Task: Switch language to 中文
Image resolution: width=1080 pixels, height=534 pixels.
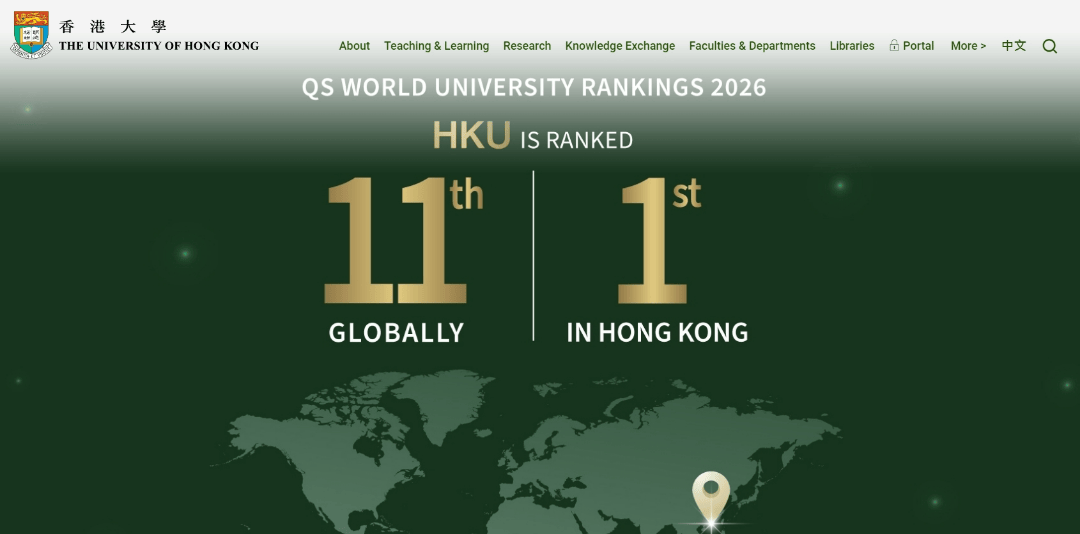Action: (1013, 46)
